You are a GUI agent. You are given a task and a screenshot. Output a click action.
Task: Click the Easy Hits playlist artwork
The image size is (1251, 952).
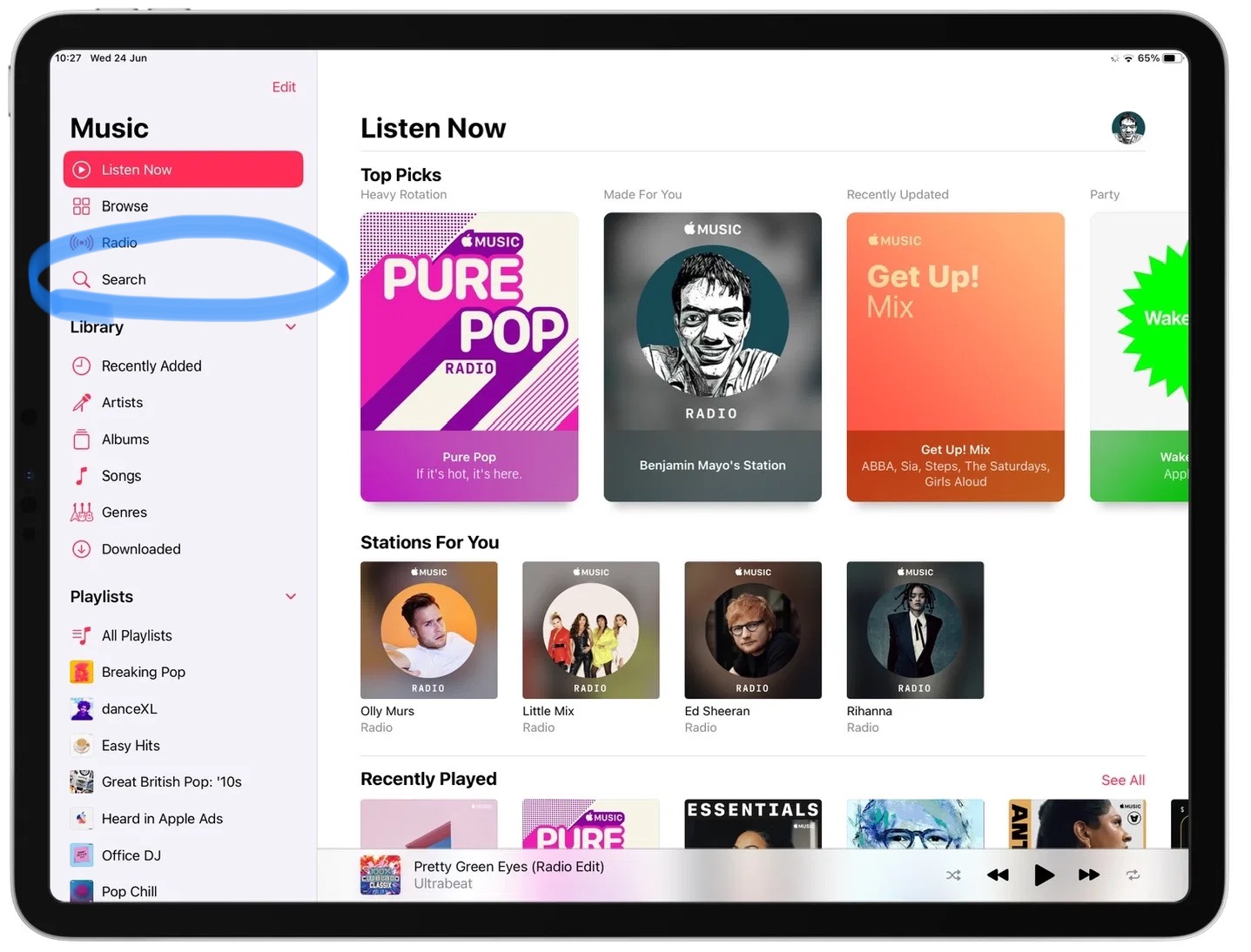coord(81,746)
